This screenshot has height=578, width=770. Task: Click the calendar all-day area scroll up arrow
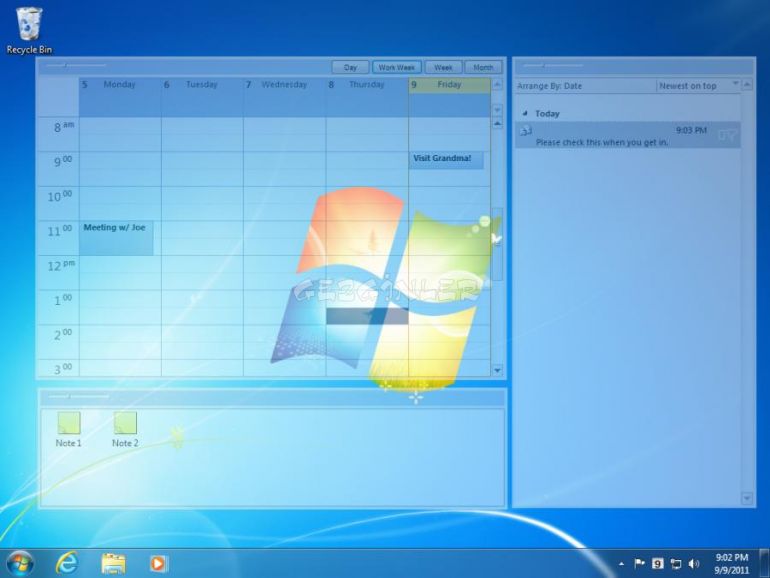point(497,85)
